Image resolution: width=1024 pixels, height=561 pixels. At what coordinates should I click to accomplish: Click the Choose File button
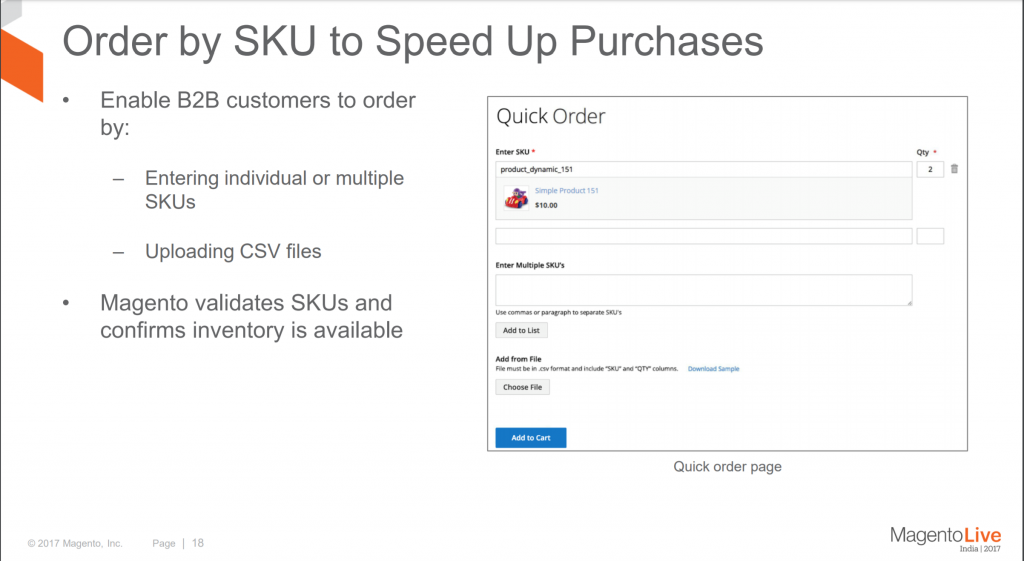[522, 387]
